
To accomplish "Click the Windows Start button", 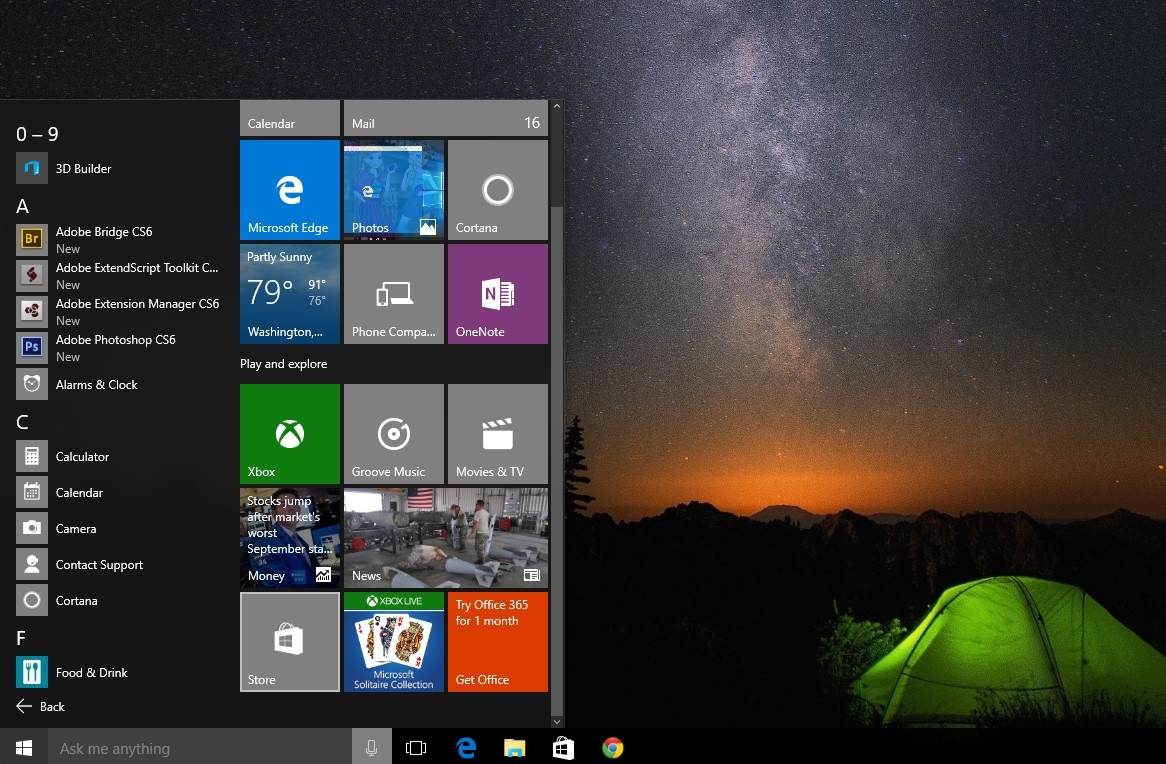I will (x=24, y=747).
